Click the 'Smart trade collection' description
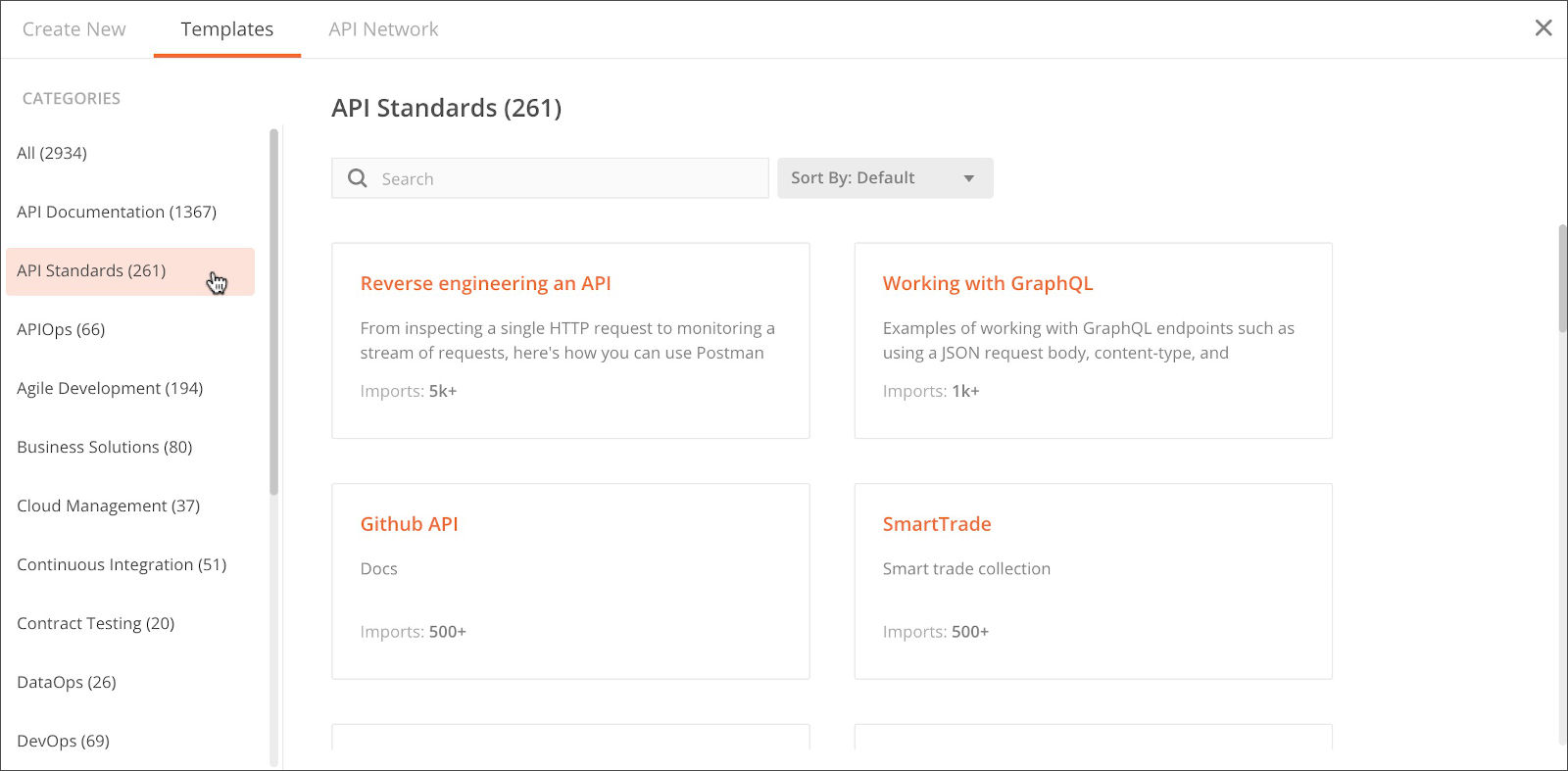This screenshot has width=1568, height=771. [x=966, y=569]
